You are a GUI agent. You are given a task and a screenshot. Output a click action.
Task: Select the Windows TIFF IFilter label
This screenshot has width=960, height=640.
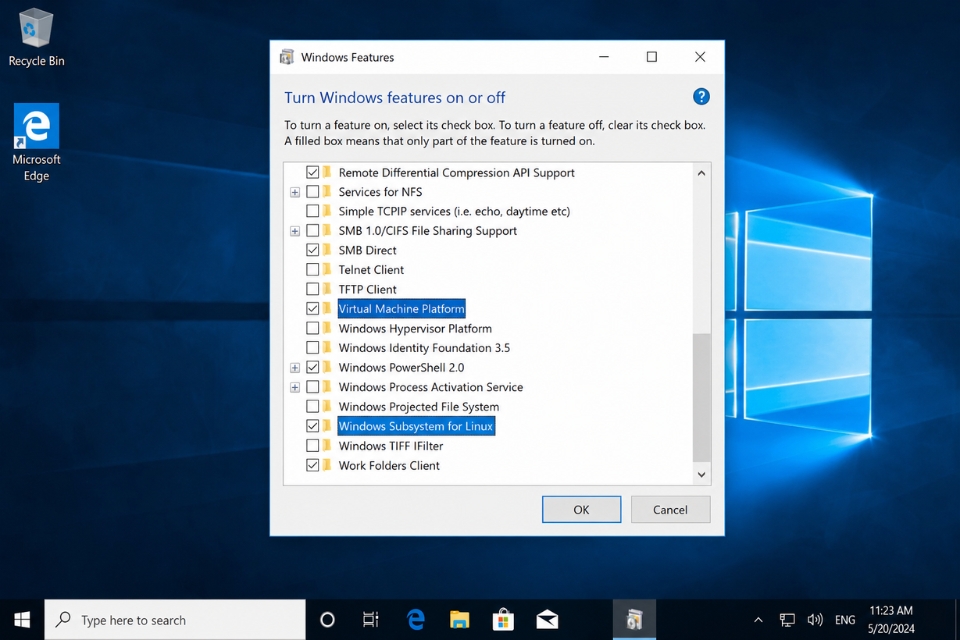pos(391,446)
